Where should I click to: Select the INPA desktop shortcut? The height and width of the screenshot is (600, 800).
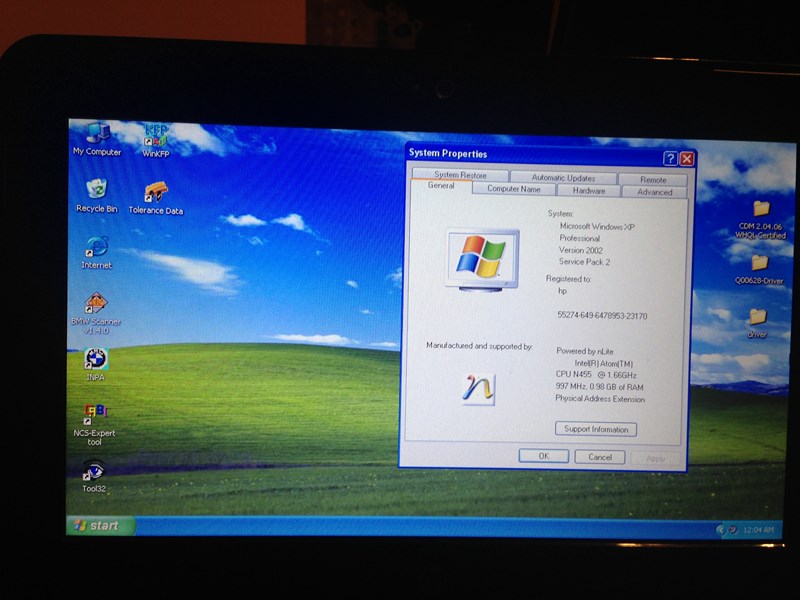coord(95,364)
